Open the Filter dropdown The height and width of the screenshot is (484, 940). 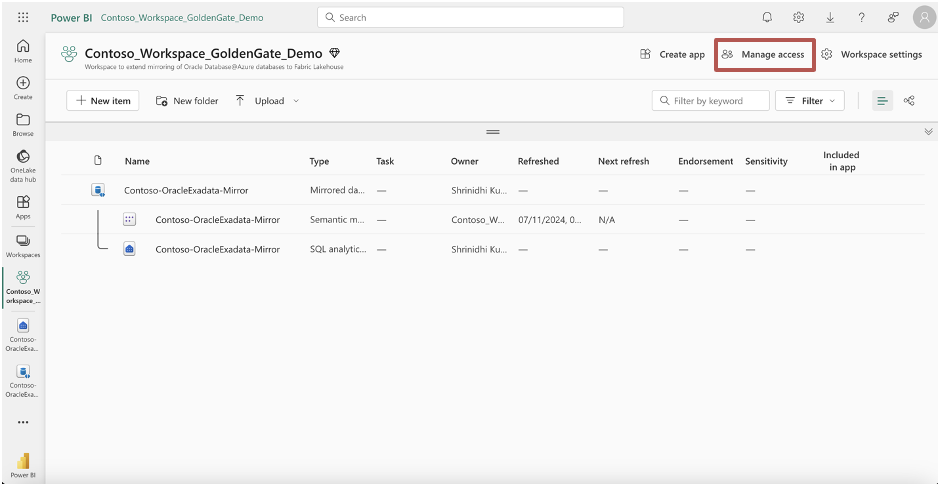[810, 101]
